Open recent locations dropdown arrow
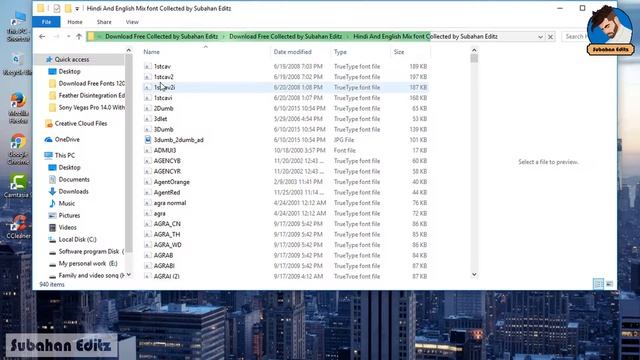The image size is (640, 360). [68, 36]
